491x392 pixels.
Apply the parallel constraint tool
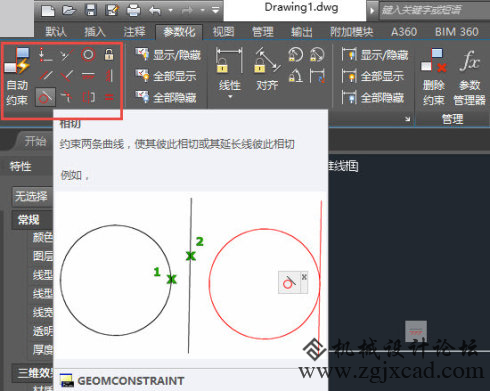(45, 76)
